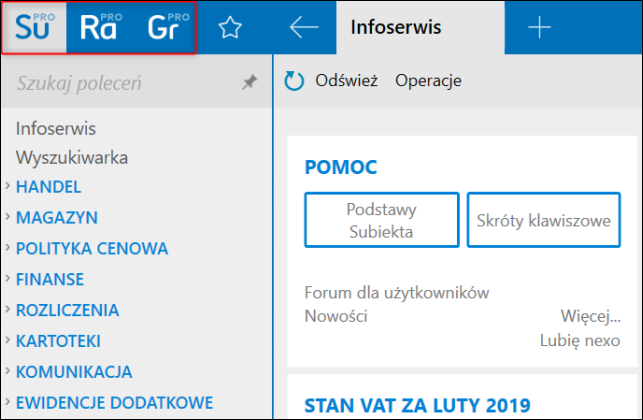Expand the KARTOTEKI group
Screen dimensions: 643x420
(x=58, y=341)
